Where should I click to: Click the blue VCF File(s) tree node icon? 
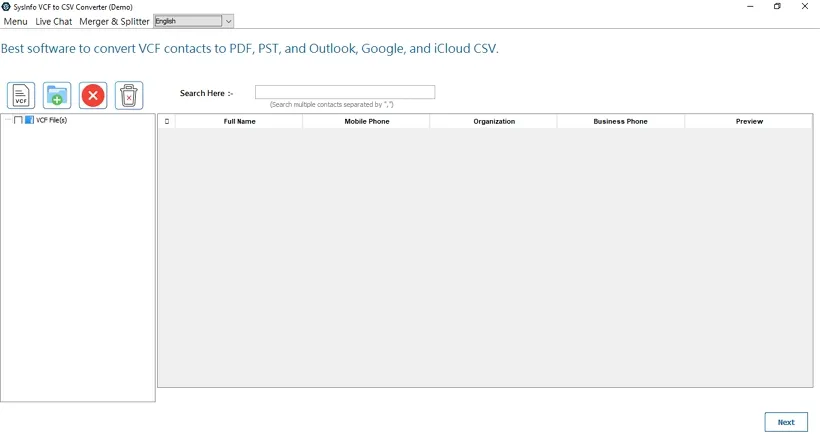(x=29, y=120)
